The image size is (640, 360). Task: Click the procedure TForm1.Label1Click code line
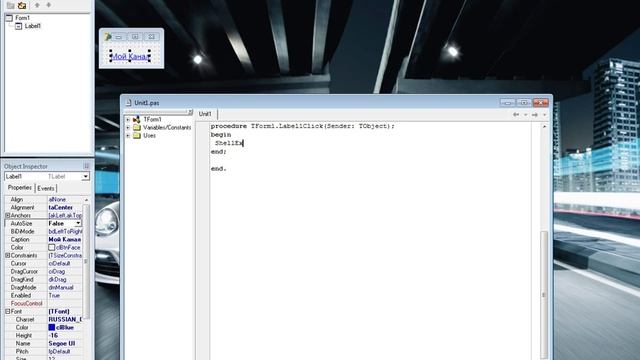point(302,126)
